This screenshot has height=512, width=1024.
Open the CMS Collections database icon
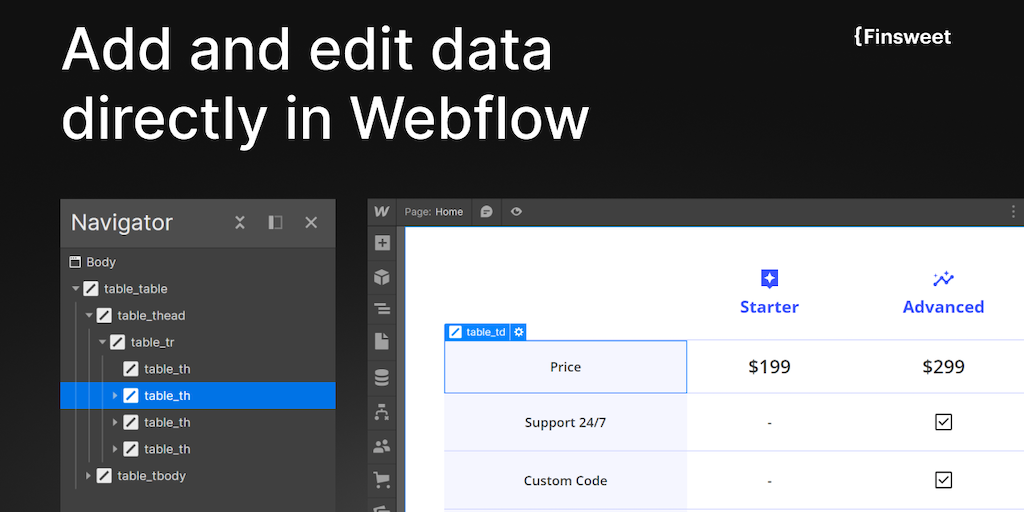[x=382, y=378]
